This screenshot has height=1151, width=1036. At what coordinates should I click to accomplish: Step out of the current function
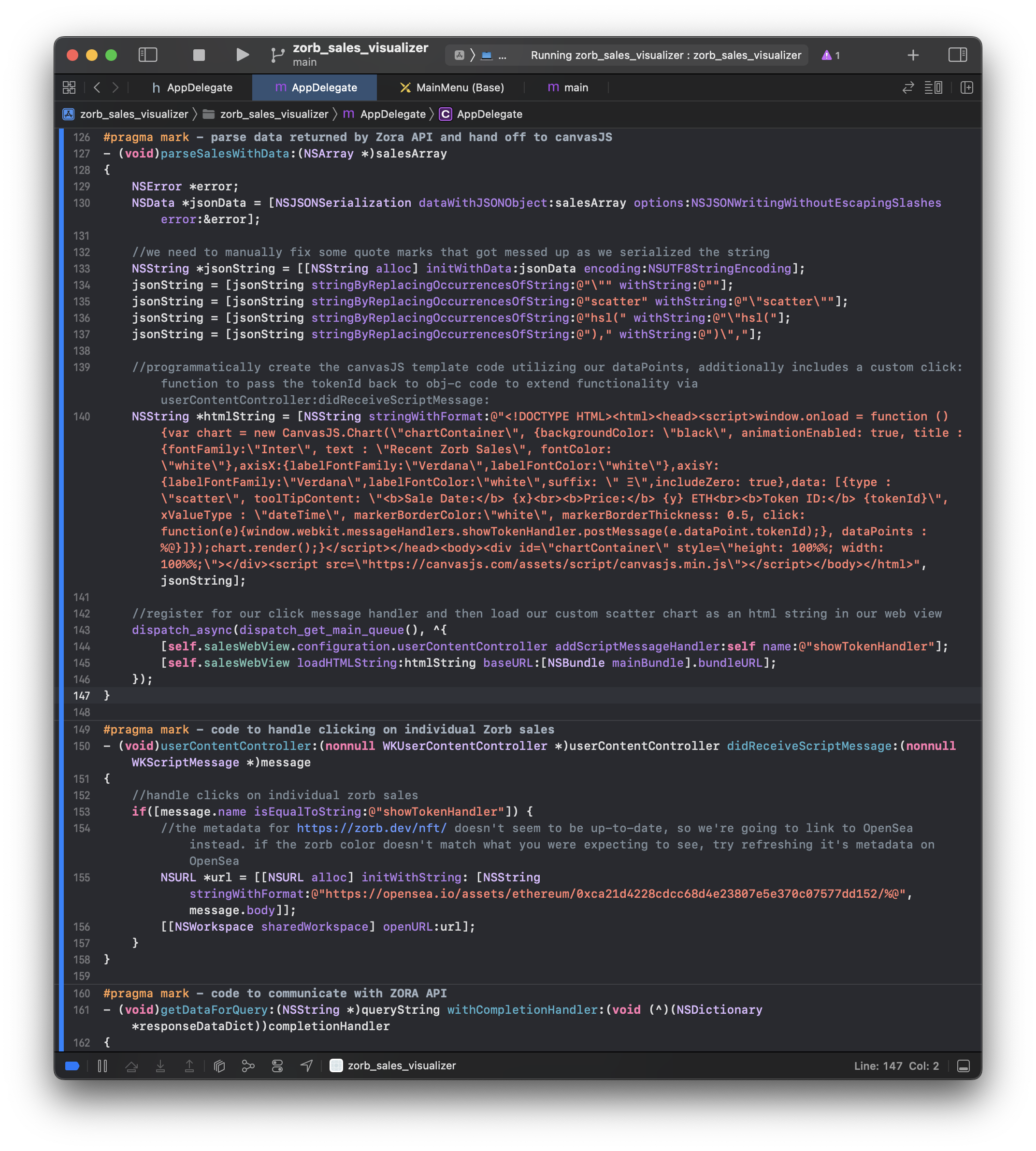[x=189, y=1065]
